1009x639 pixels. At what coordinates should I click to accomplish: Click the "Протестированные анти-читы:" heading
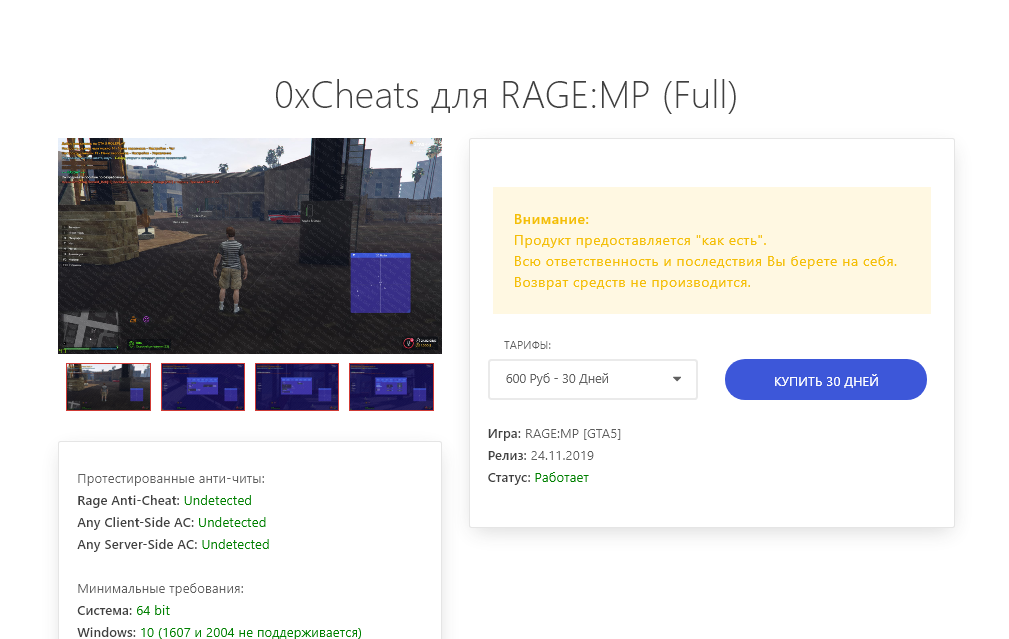click(171, 479)
